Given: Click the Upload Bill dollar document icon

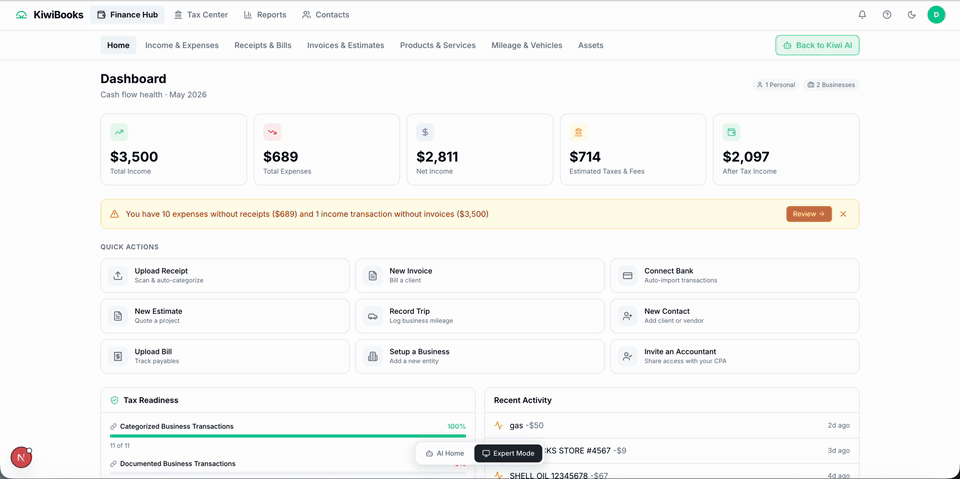Looking at the screenshot, I should tap(118, 356).
